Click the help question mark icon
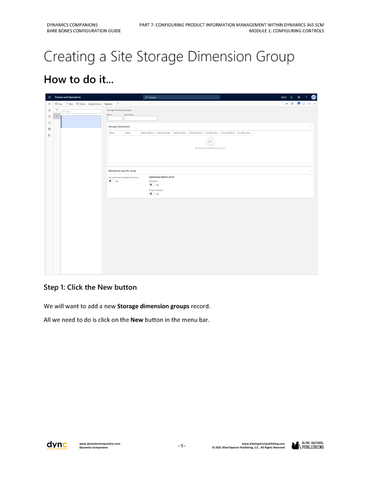Viewport: 371px width, 480px height. [306, 97]
